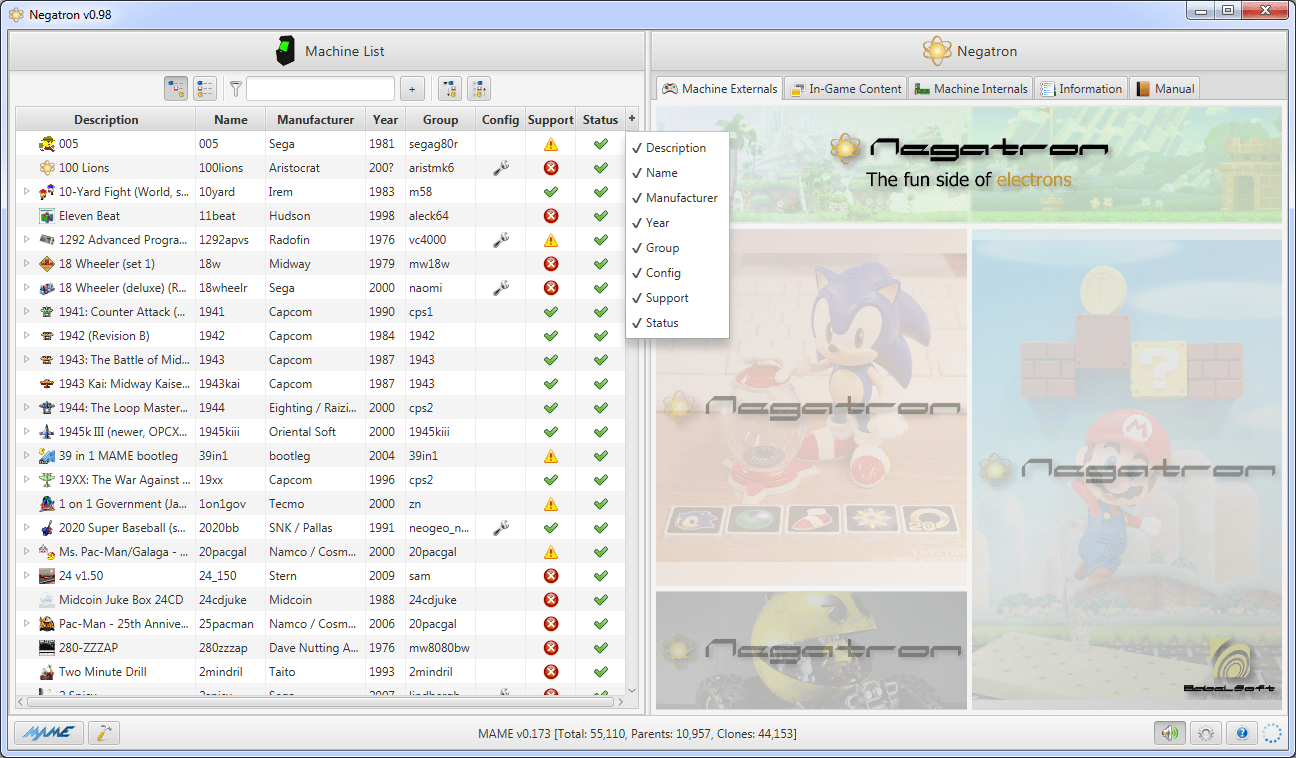1296x758 pixels.
Task: Focus the machine filter text field
Action: click(x=320, y=89)
